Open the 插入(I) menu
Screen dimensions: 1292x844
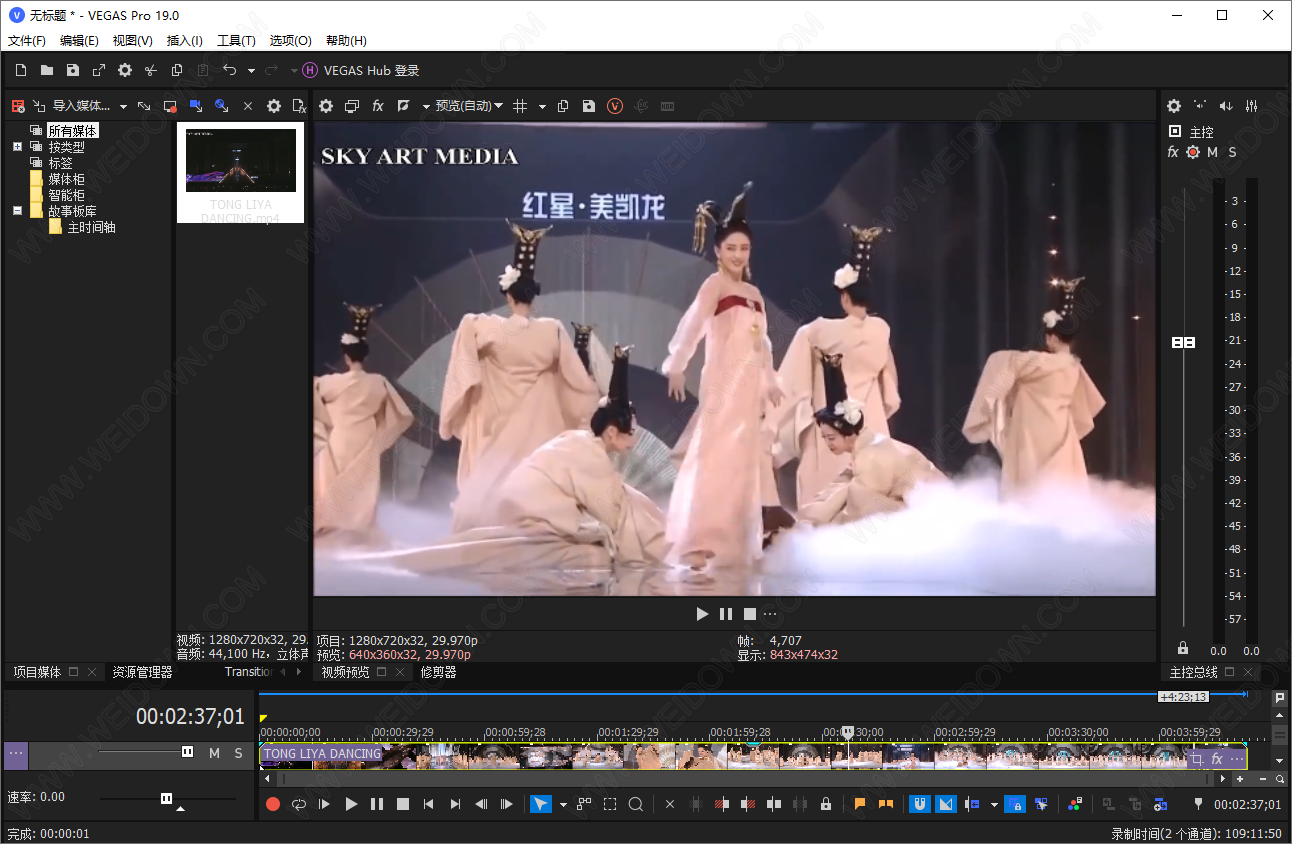point(184,41)
